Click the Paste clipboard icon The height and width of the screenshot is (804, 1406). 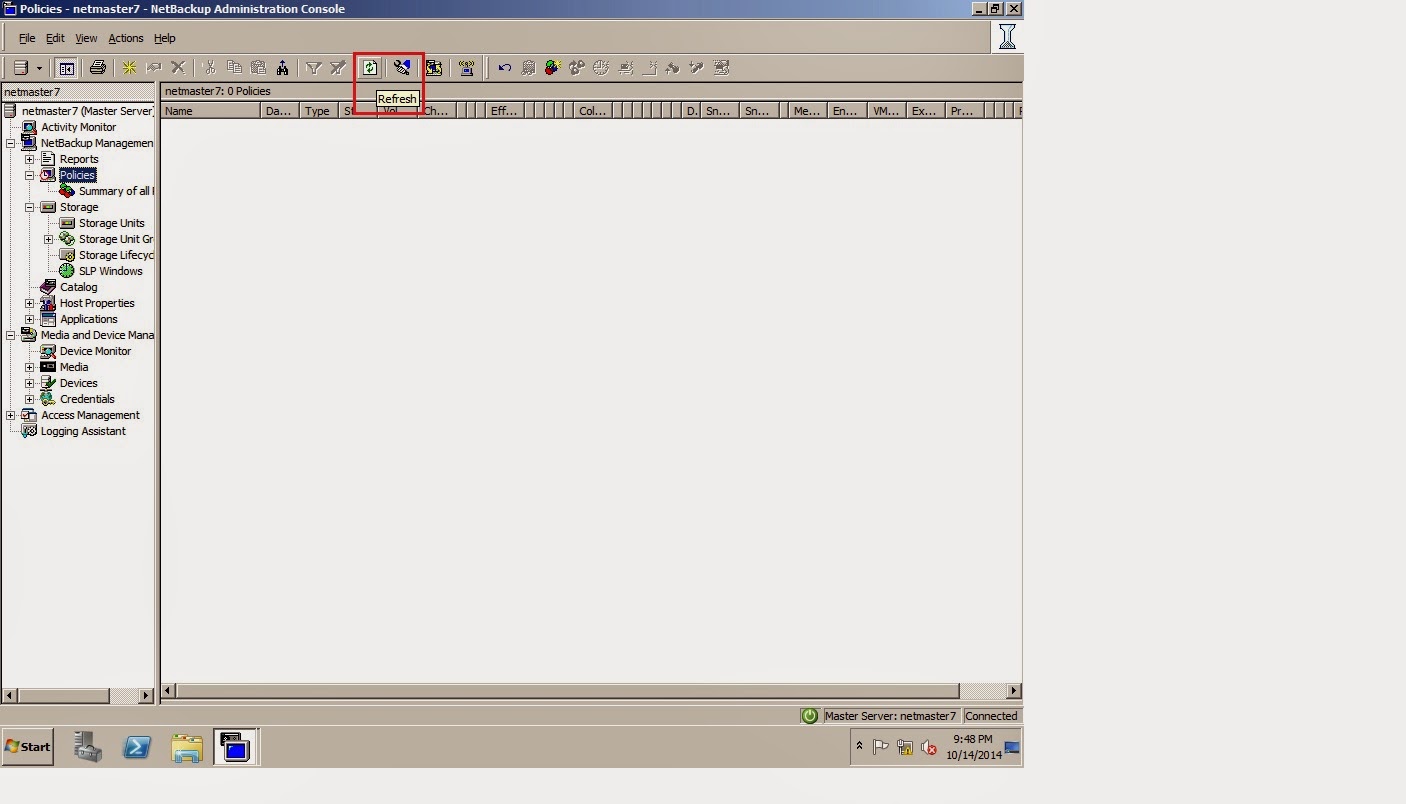coord(258,68)
